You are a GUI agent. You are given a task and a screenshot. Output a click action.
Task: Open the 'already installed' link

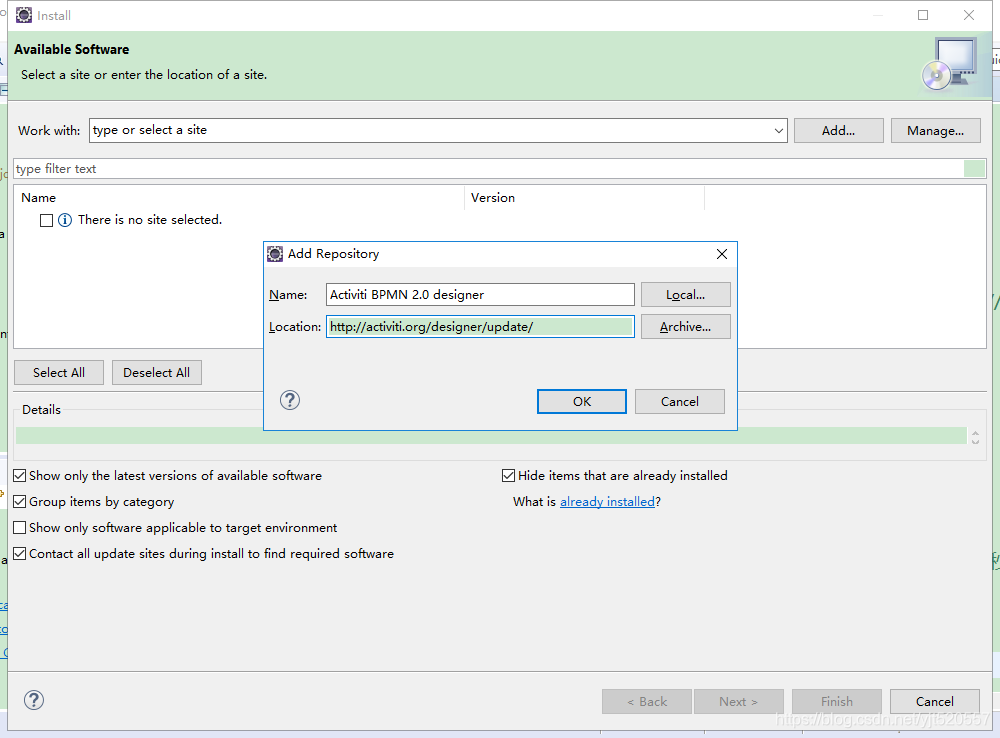pyautogui.click(x=607, y=502)
